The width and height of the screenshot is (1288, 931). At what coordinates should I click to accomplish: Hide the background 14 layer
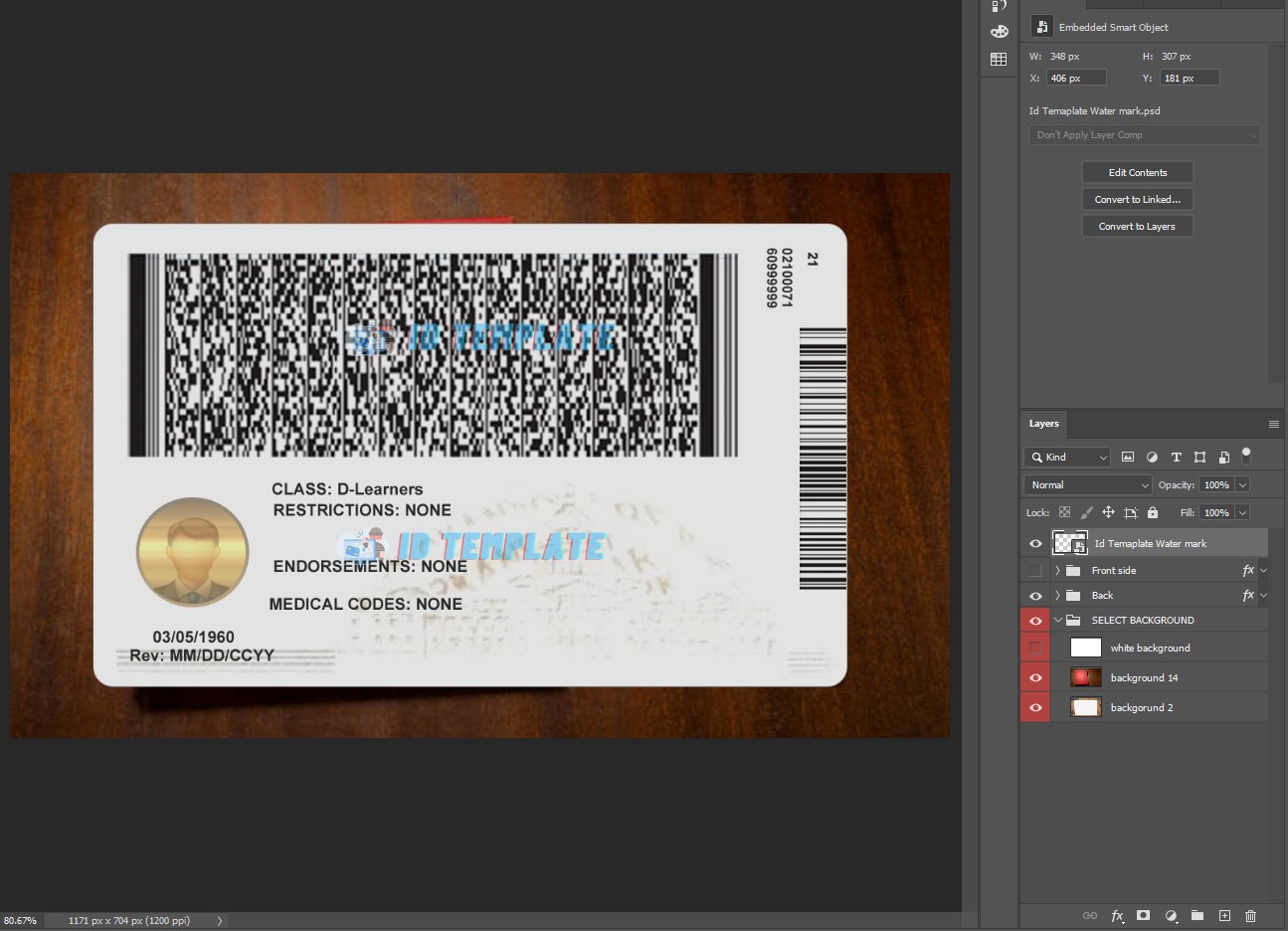(1035, 677)
